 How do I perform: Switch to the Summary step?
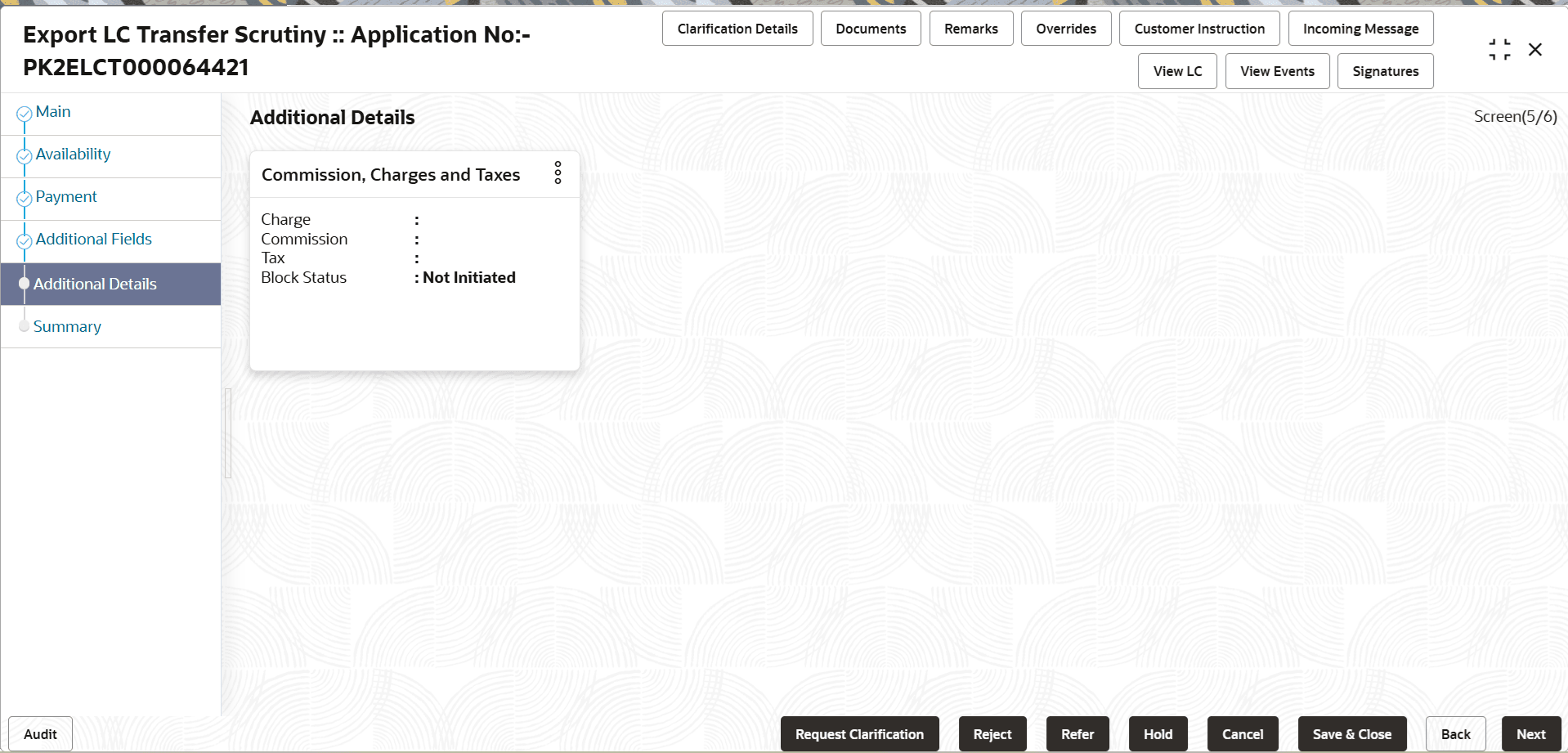point(67,326)
